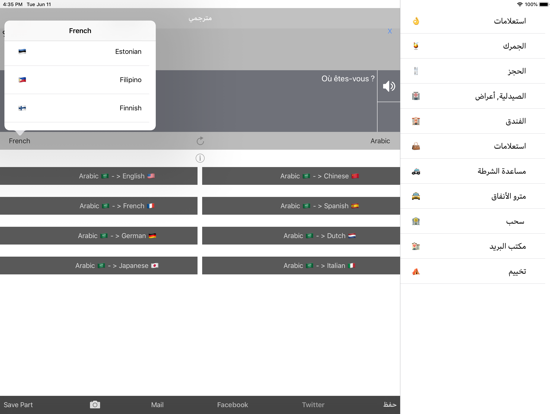The height and width of the screenshot is (414, 552).
Task: Tap the الحجز reservation icon
Action: 416,71
